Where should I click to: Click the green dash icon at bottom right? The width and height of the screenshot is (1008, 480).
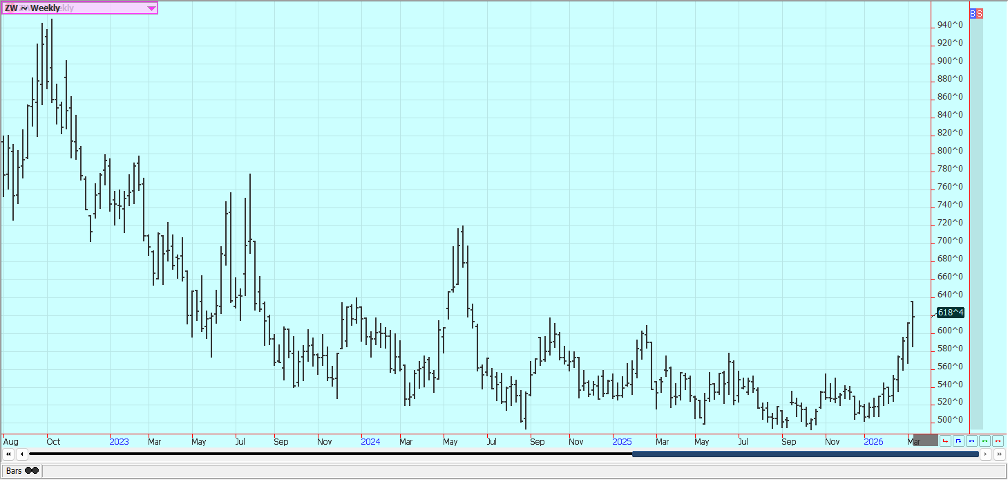pyautogui.click(x=985, y=440)
